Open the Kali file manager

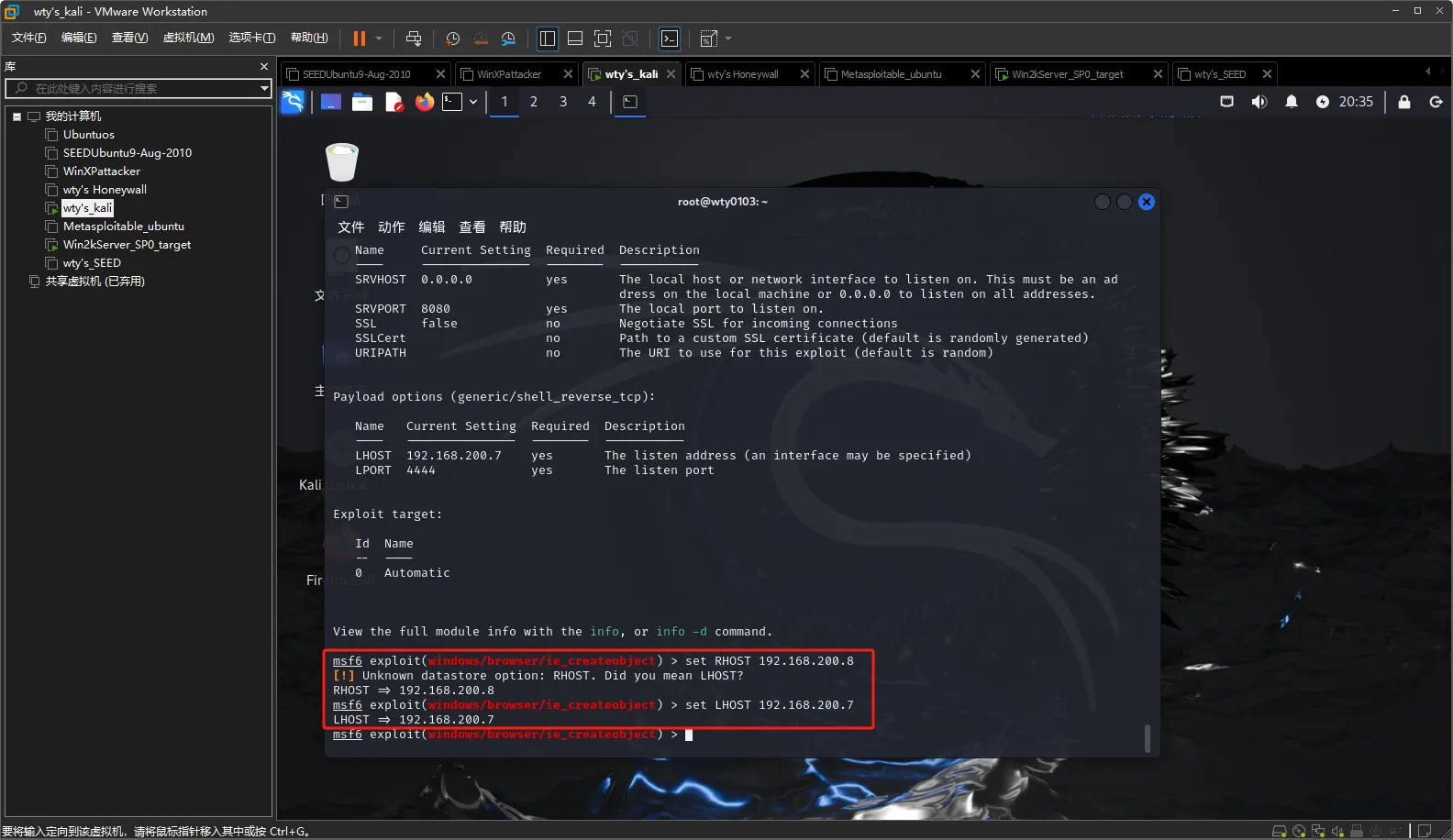tap(362, 102)
